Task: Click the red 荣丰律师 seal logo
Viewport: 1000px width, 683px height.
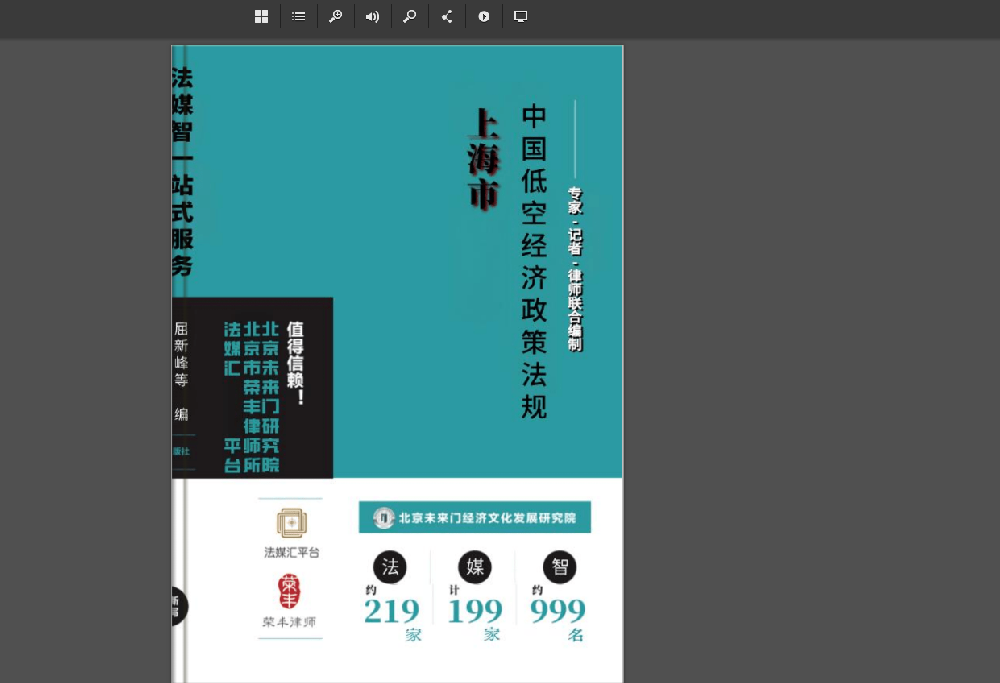Action: click(x=288, y=591)
